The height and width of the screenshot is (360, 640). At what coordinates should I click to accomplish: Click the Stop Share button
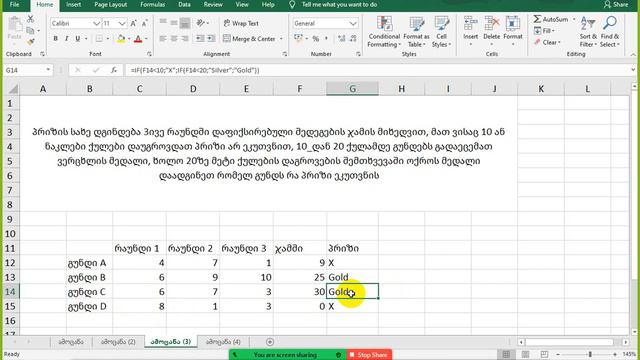coord(368,355)
